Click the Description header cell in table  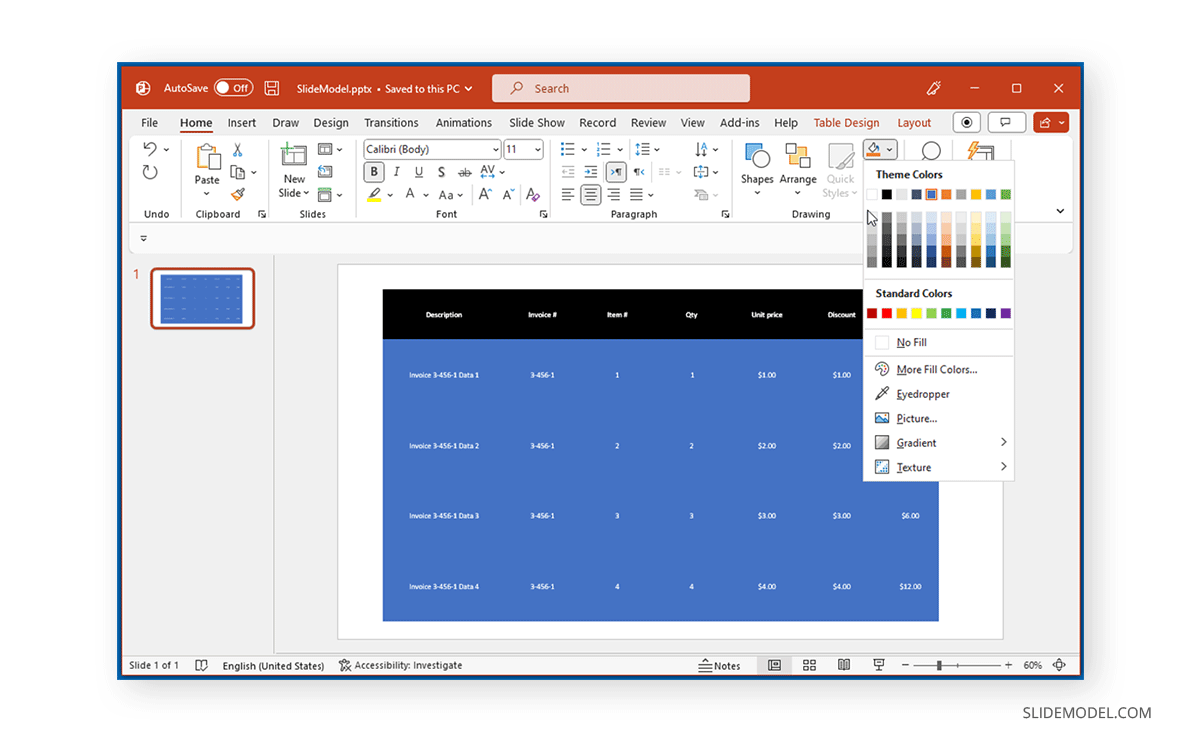click(444, 315)
